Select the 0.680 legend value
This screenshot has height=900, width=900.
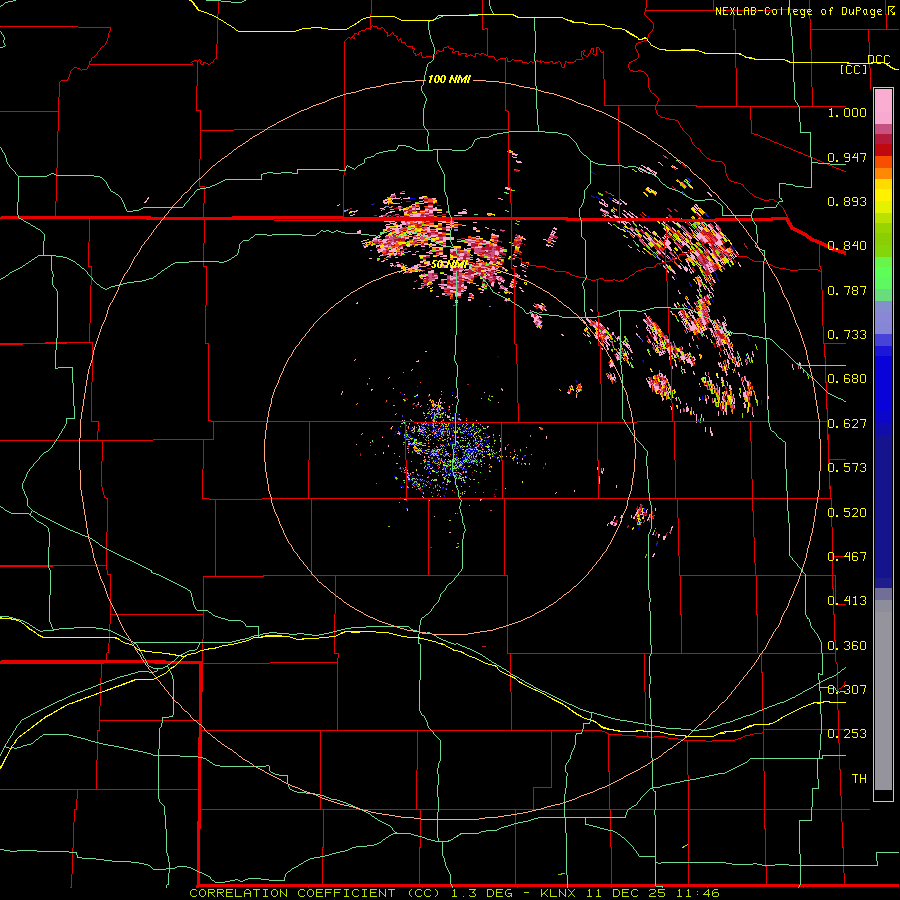[x=847, y=379]
